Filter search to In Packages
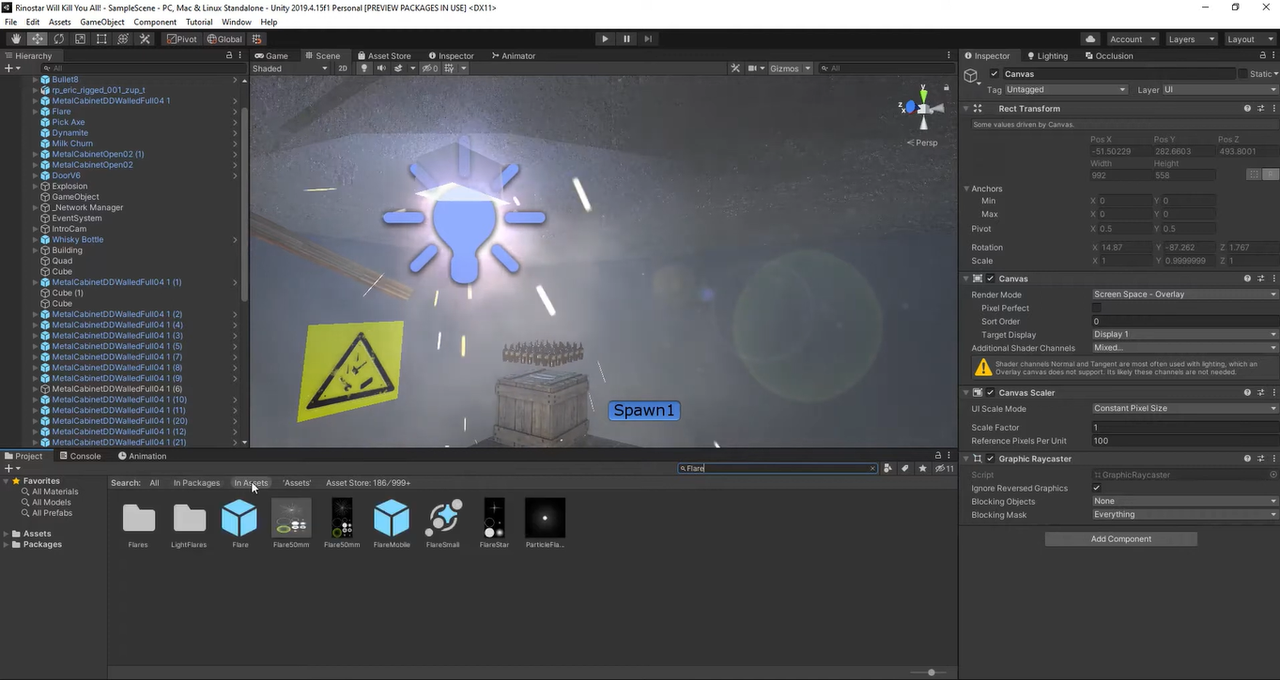Viewport: 1280px width, 680px height. tap(196, 483)
